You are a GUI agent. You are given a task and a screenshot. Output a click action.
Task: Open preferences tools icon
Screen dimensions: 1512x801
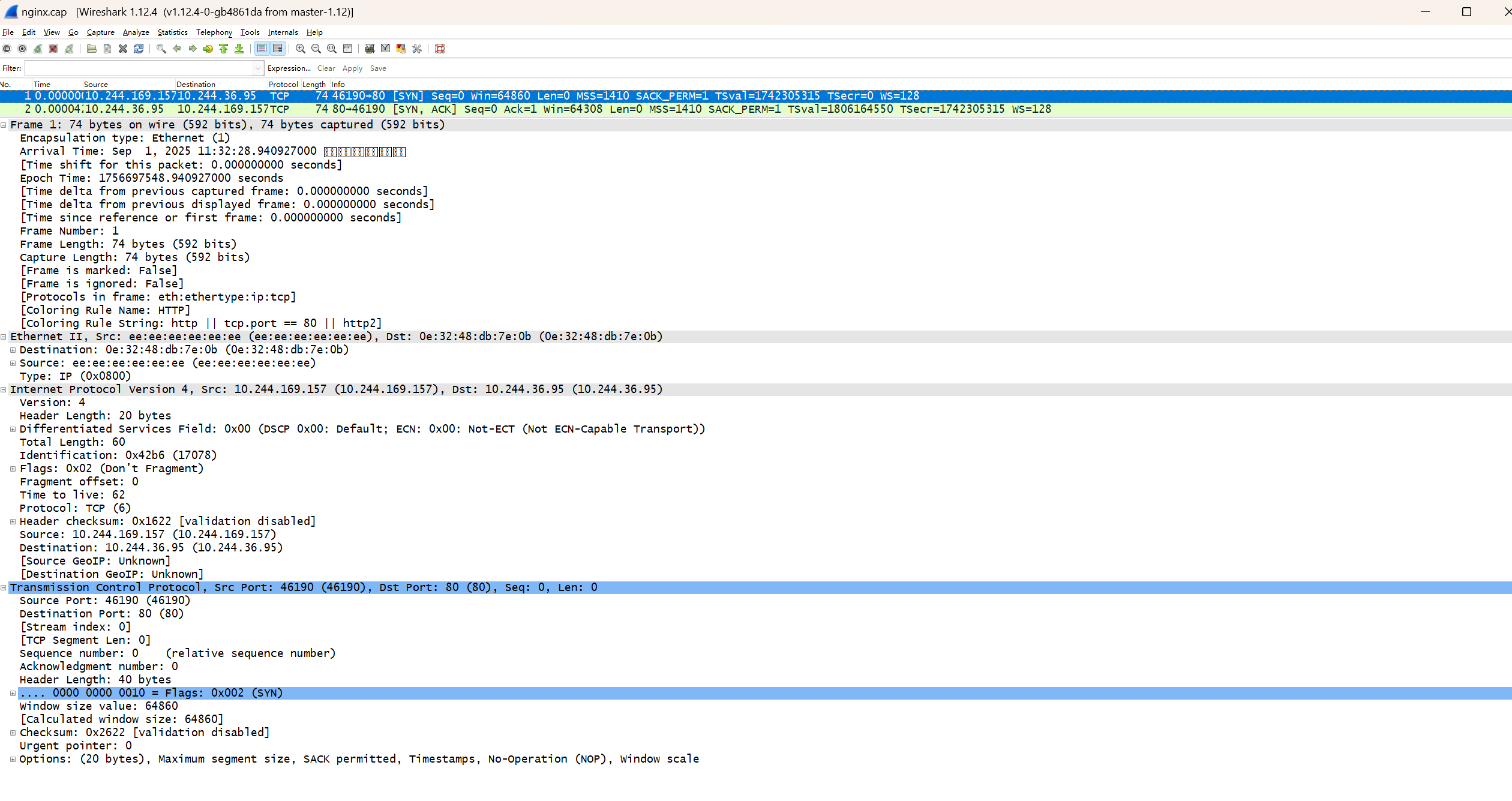coord(417,49)
